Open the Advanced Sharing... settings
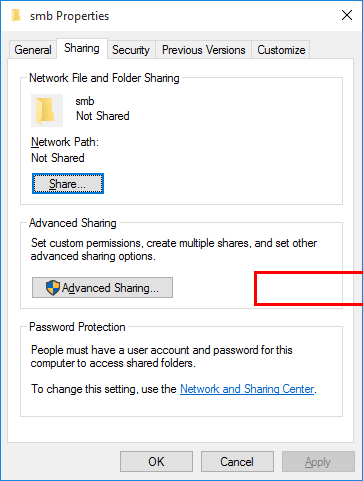Screen dimensions: 363x481 tap(102, 287)
